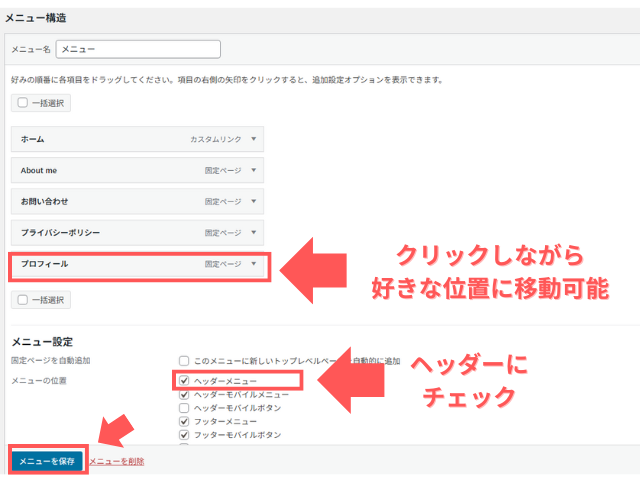Check the ヘッダーモバイルボタン checkbox

pos(184,408)
